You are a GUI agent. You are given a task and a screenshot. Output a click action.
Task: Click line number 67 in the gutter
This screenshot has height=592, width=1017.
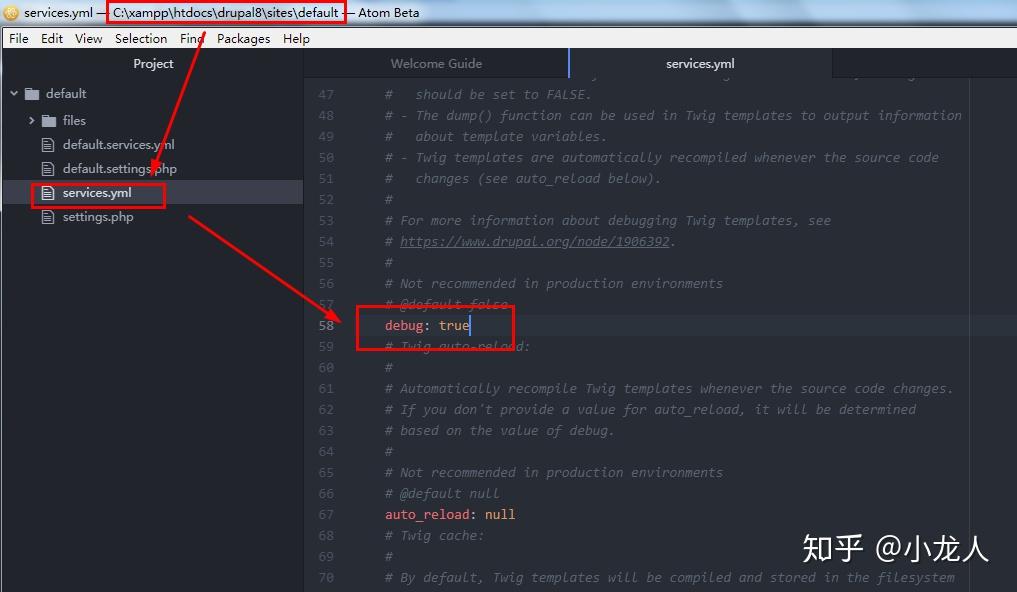[x=326, y=514]
